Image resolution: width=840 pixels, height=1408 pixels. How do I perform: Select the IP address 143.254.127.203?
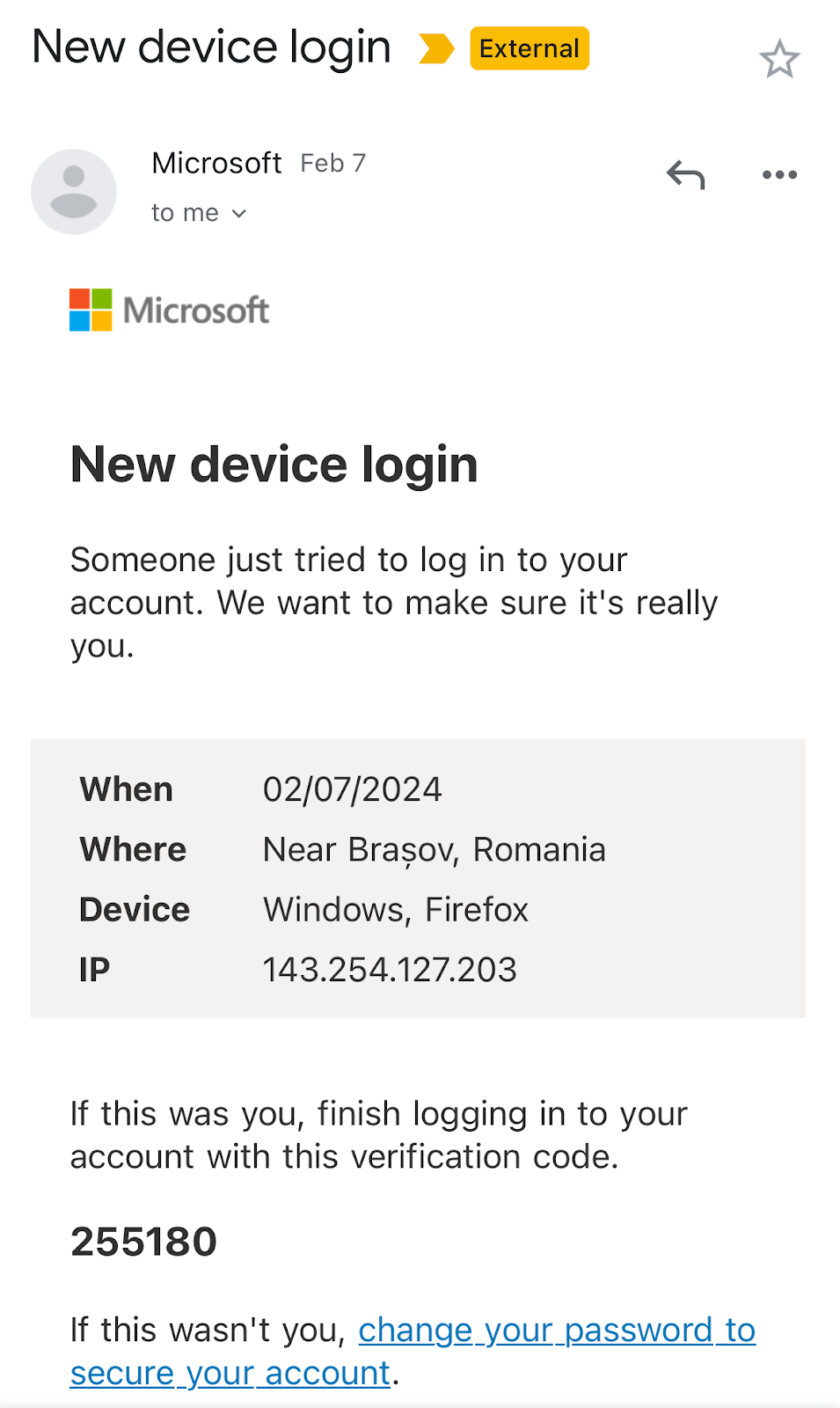click(x=391, y=969)
